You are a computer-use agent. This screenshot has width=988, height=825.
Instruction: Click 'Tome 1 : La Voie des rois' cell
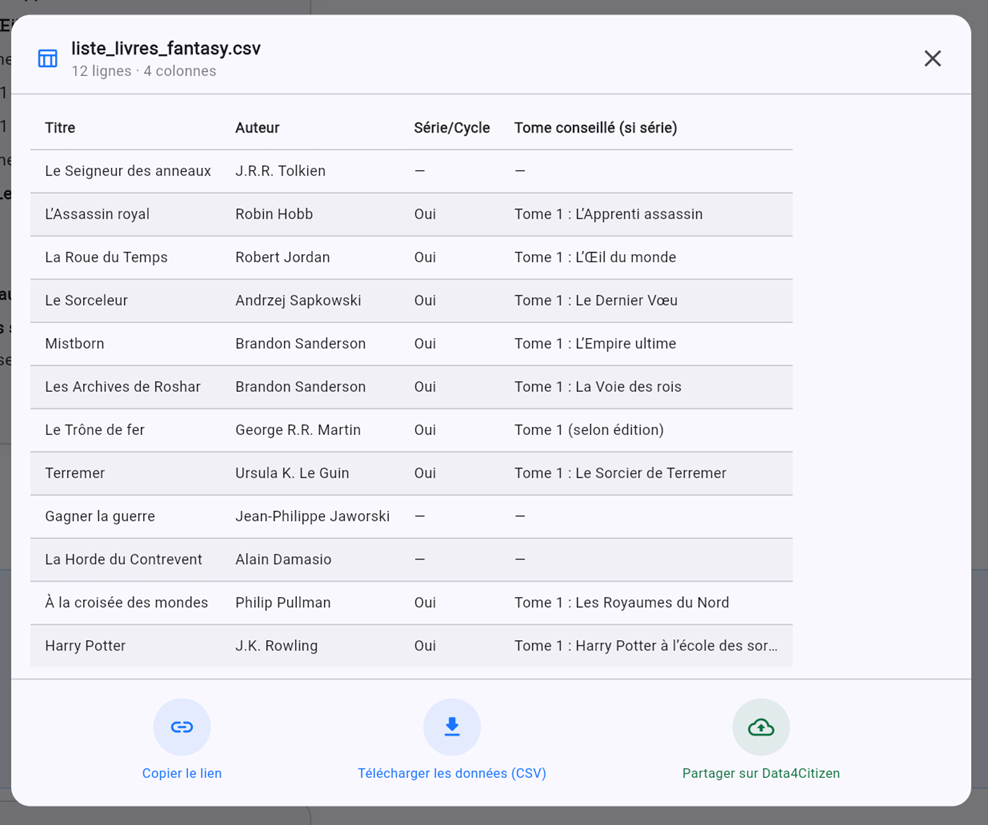[x=597, y=387]
